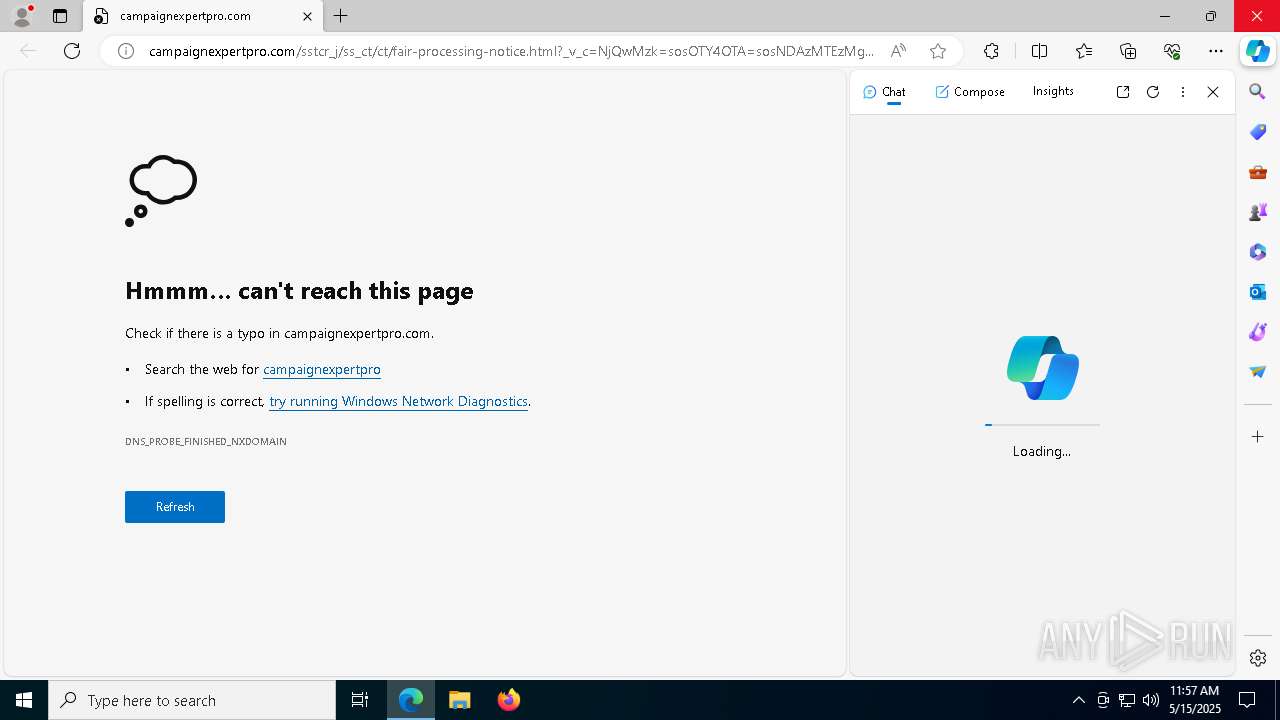
Task: Open Settings and more ellipsis menu
Action: coord(1216,51)
